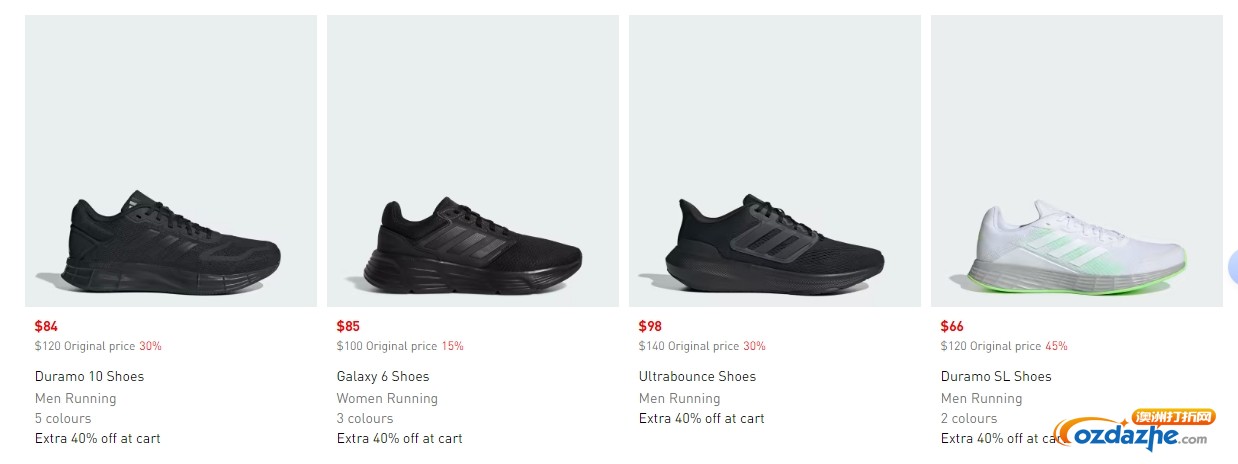Click the Ultrabounce Shoes title
This screenshot has width=1238, height=464.
click(x=697, y=377)
